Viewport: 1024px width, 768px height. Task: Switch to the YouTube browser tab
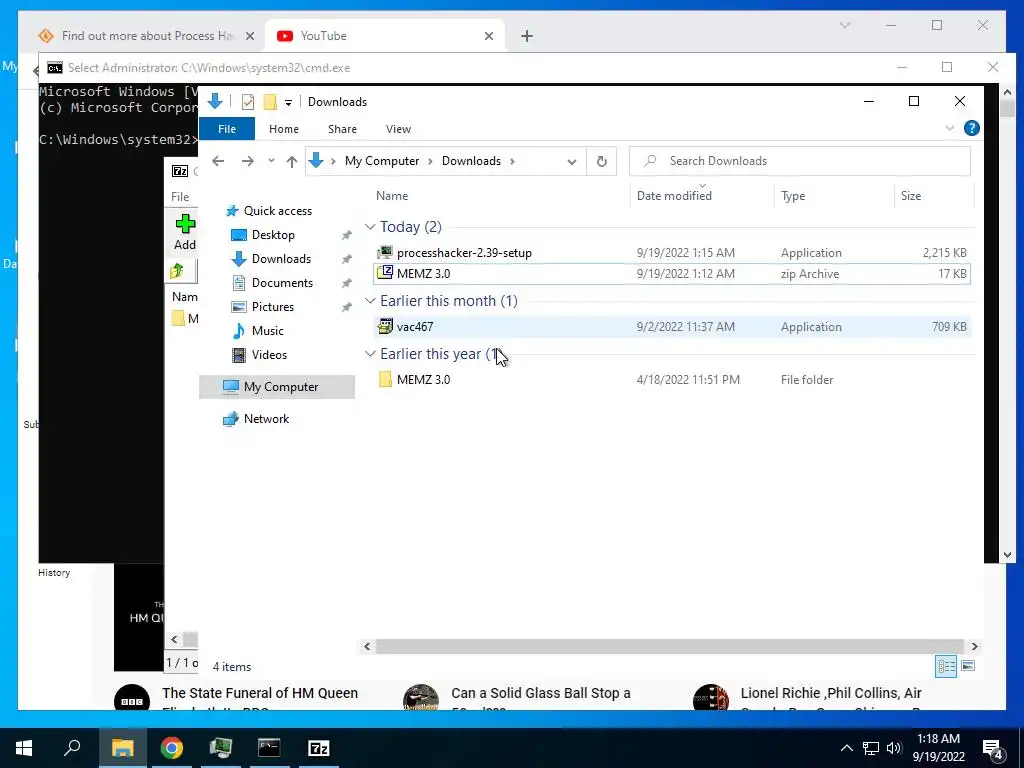385,36
